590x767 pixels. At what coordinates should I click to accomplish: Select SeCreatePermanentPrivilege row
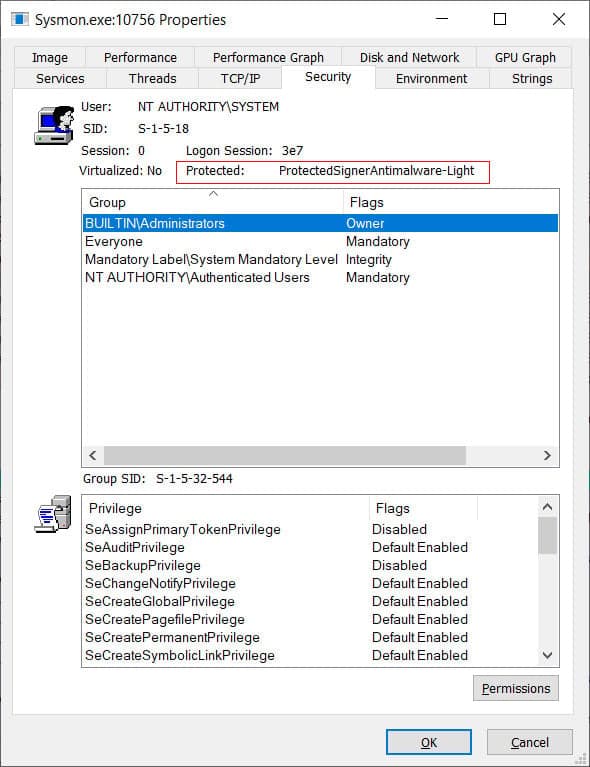coord(310,637)
